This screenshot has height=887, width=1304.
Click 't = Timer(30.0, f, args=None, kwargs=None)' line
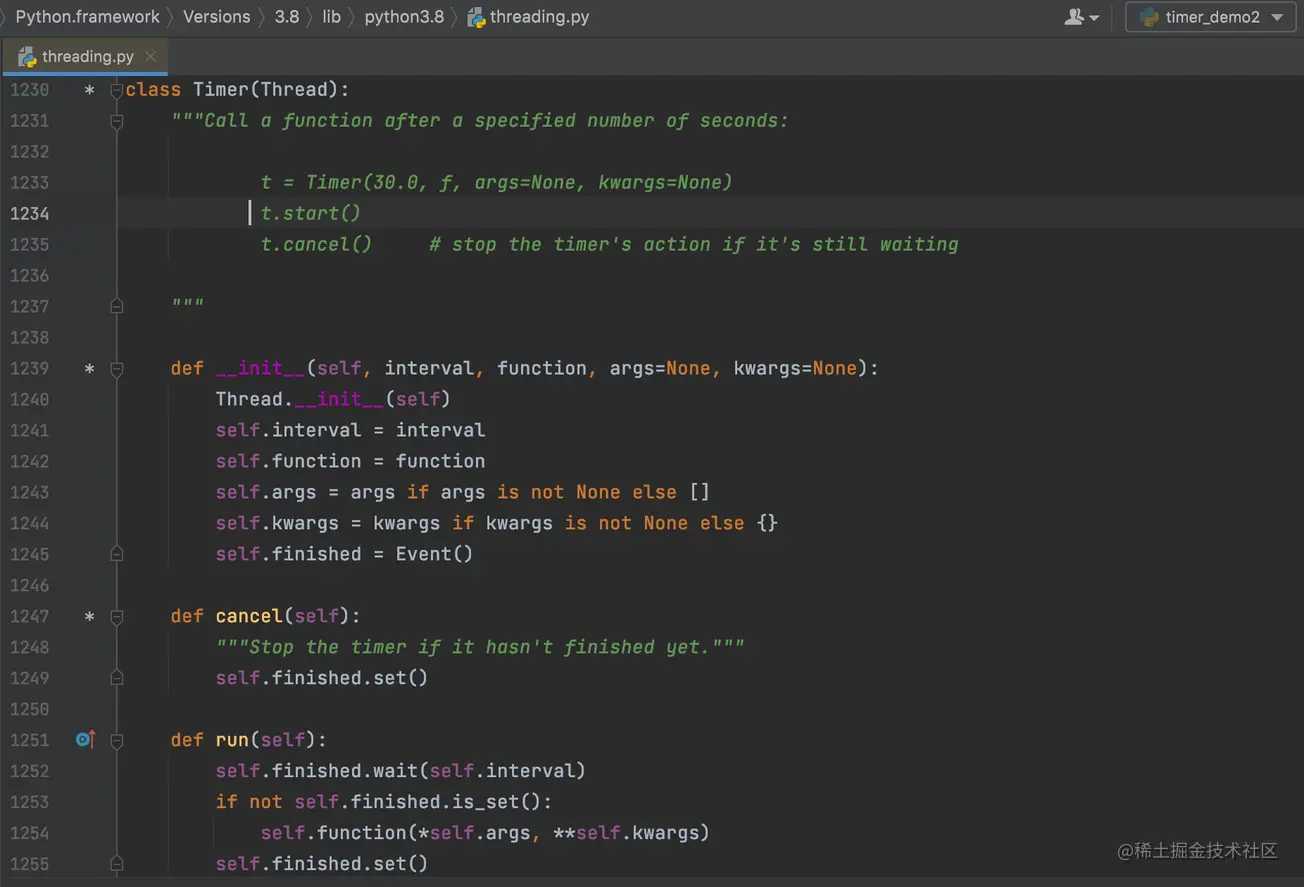496,183
